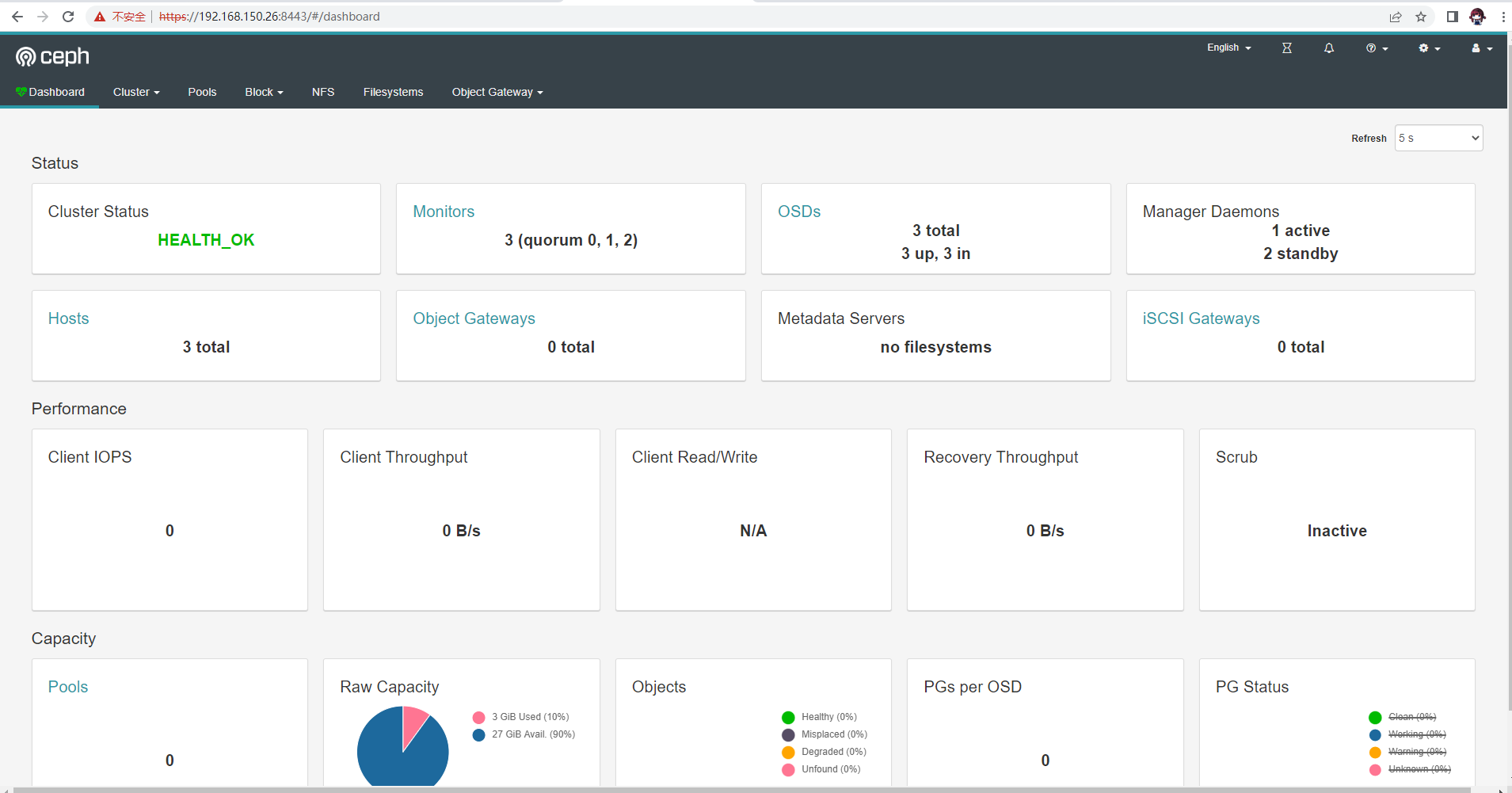Click the Client Read/Write 'N/A' value
Viewport: 1512px width, 793px height.
753,531
